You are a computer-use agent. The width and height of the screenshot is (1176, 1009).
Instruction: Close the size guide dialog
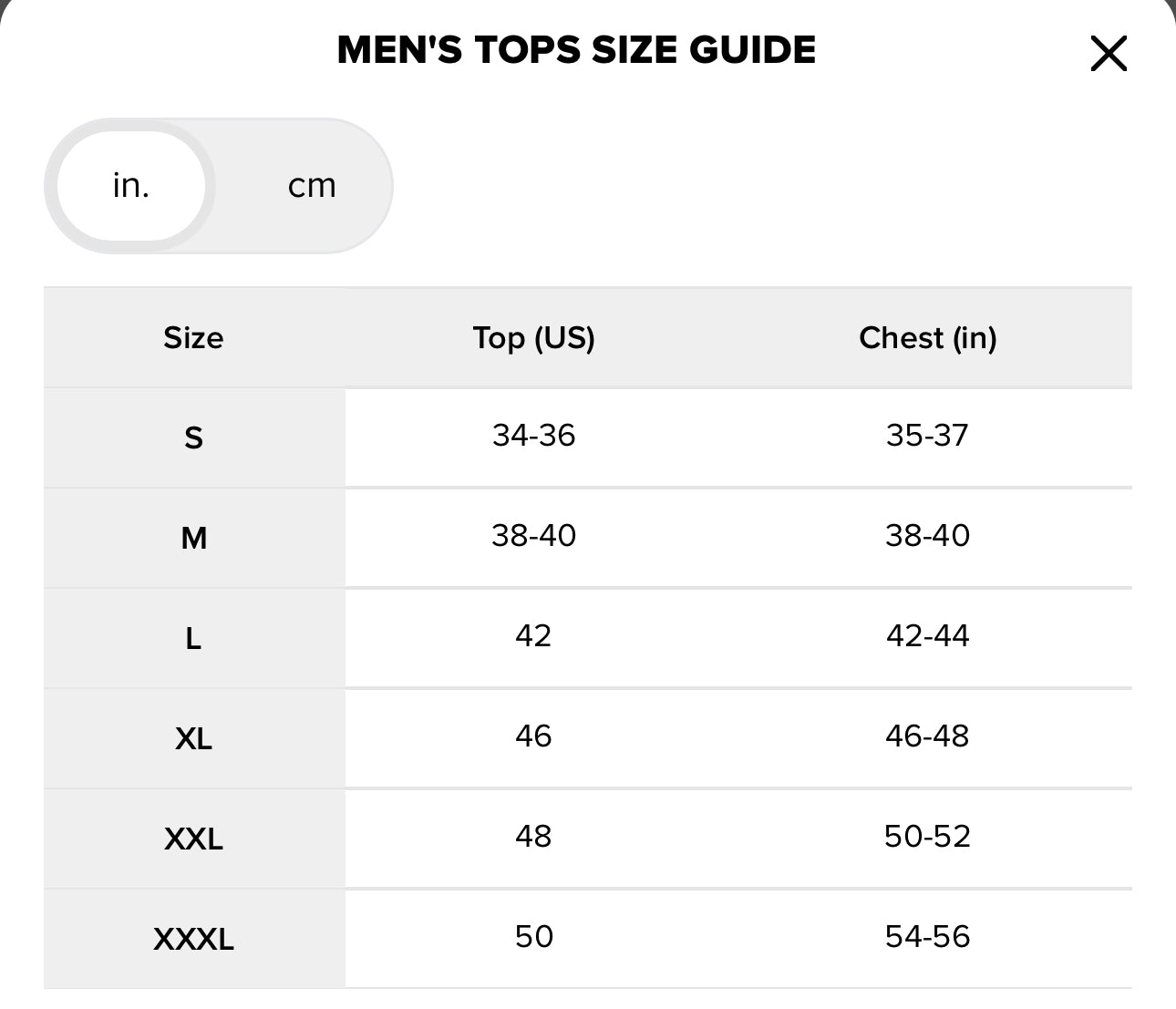[x=1109, y=54]
